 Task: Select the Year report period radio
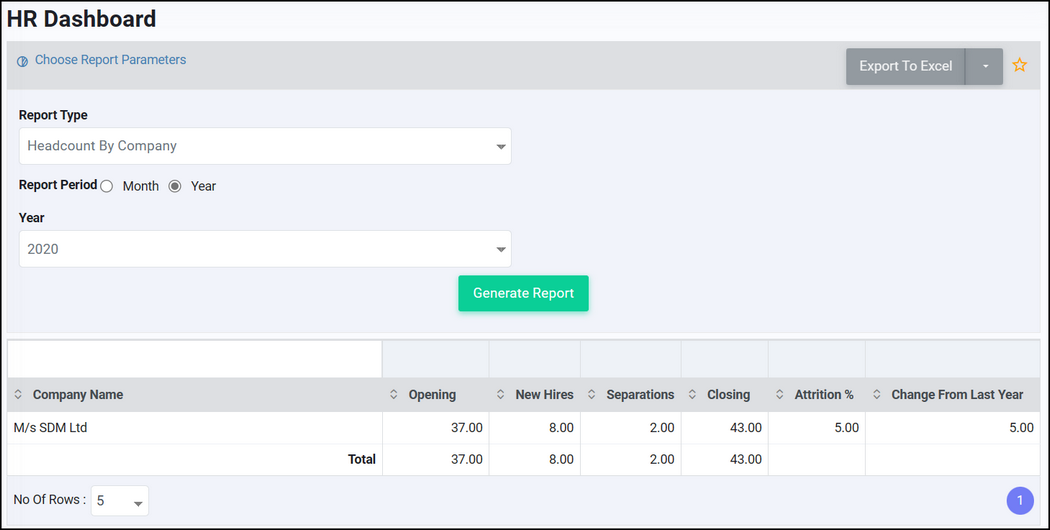tap(175, 186)
